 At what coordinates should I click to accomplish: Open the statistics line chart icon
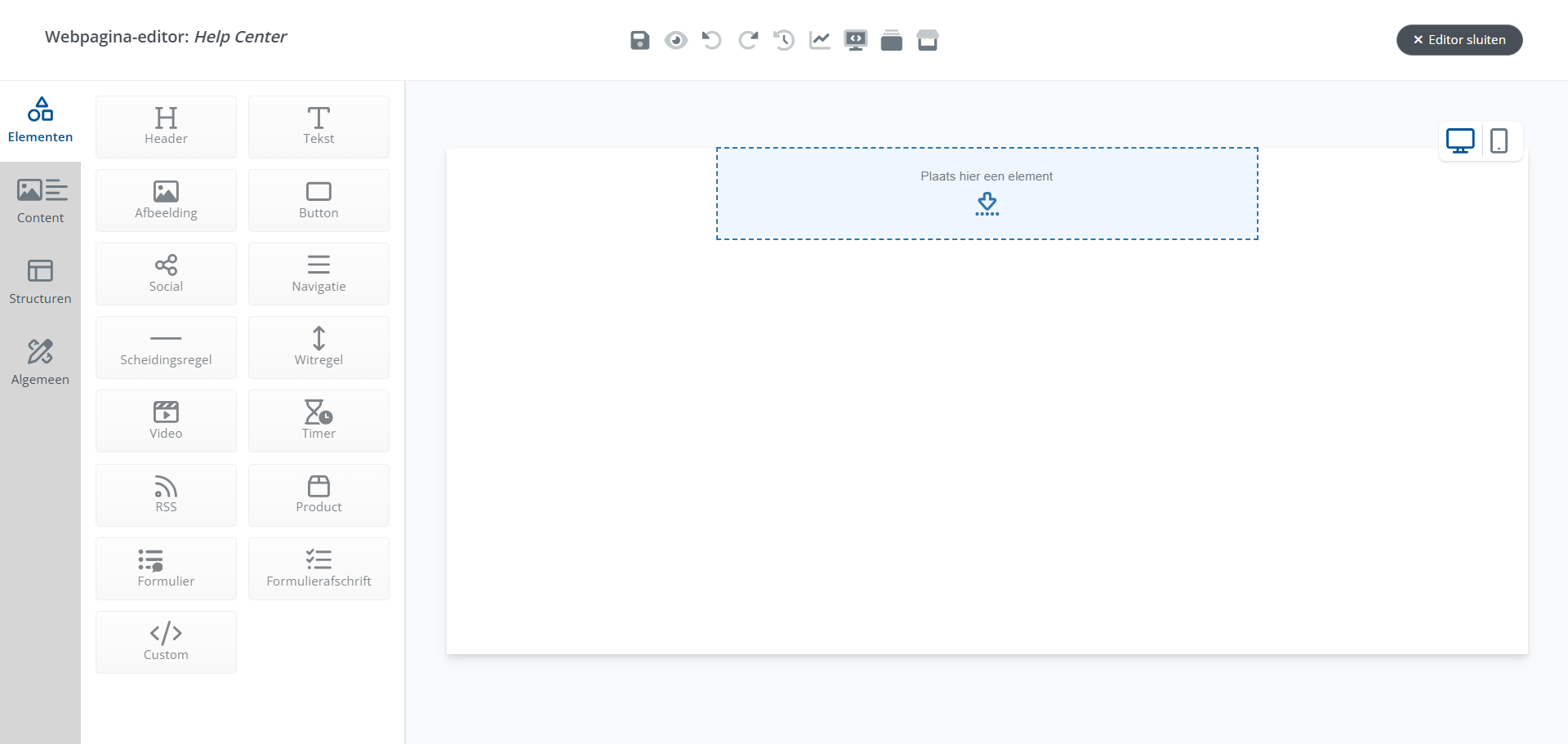[x=820, y=40]
